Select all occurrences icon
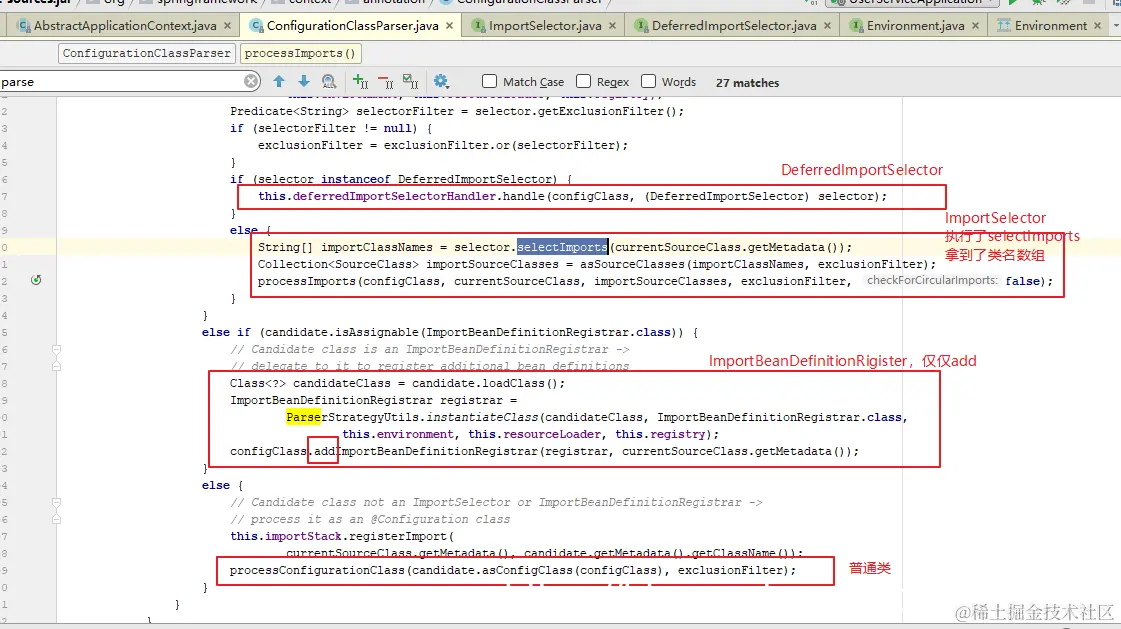The image size is (1121, 629). (410, 81)
